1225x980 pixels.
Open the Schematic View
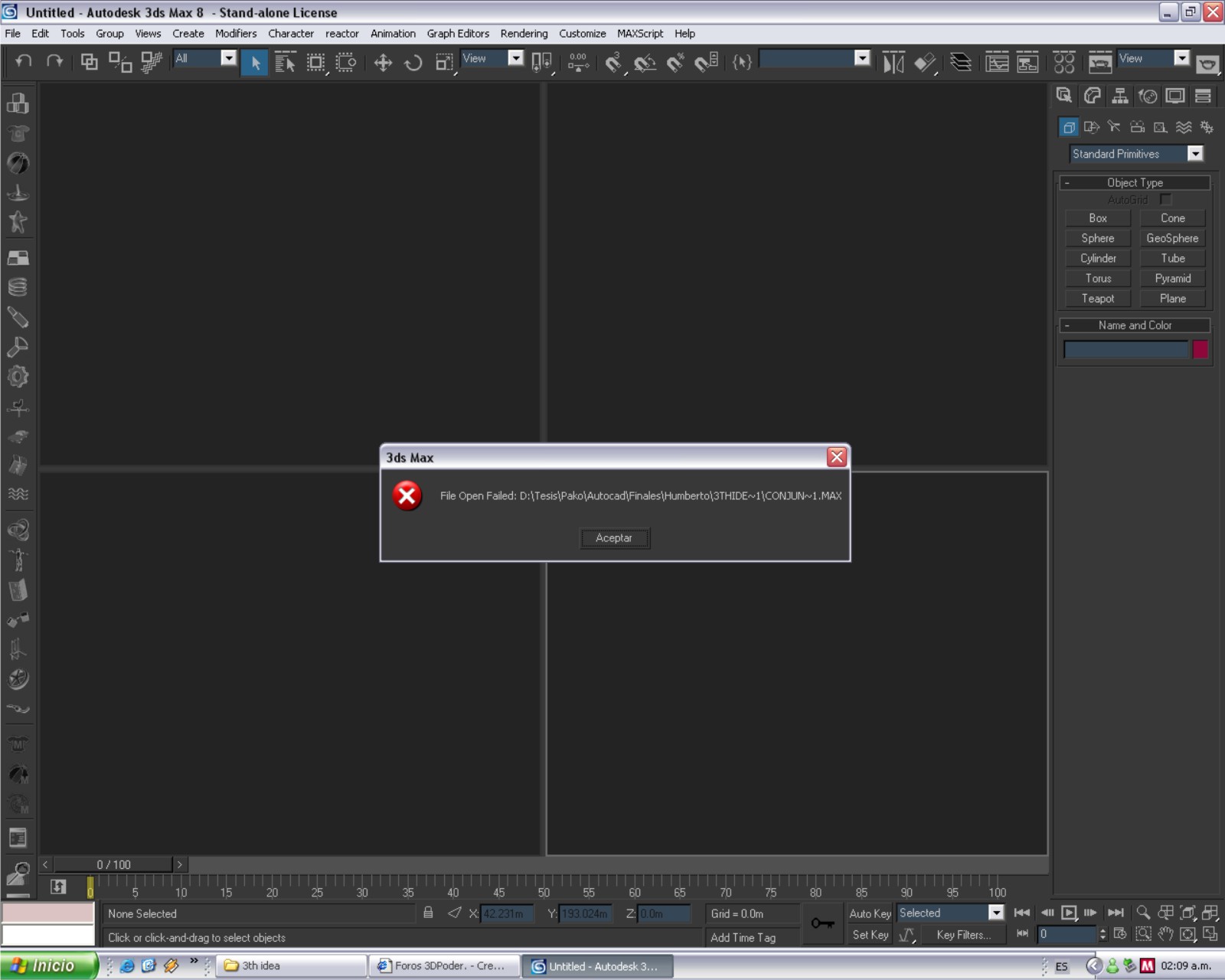(1027, 62)
